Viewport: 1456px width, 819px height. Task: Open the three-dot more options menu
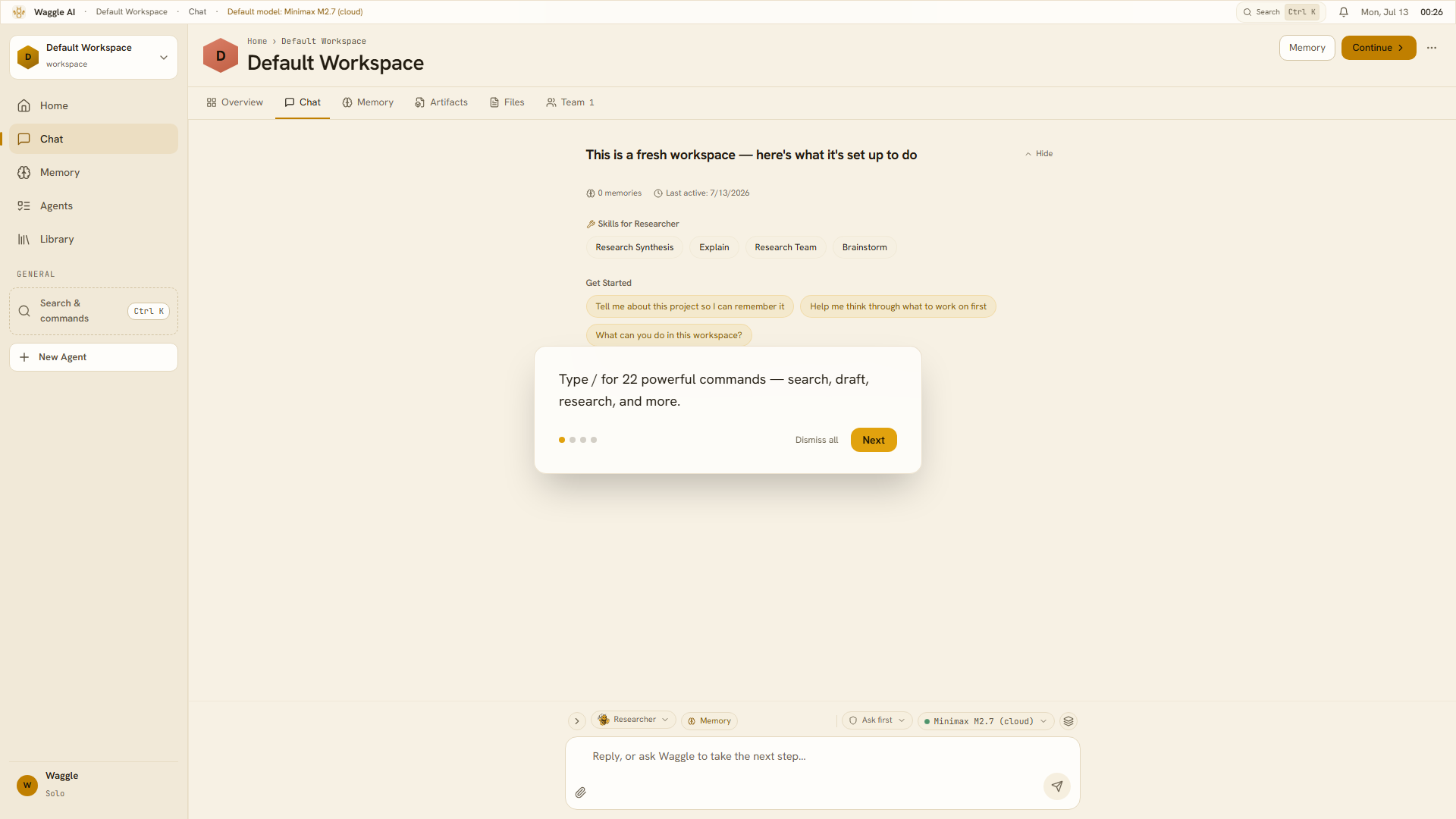click(1432, 48)
